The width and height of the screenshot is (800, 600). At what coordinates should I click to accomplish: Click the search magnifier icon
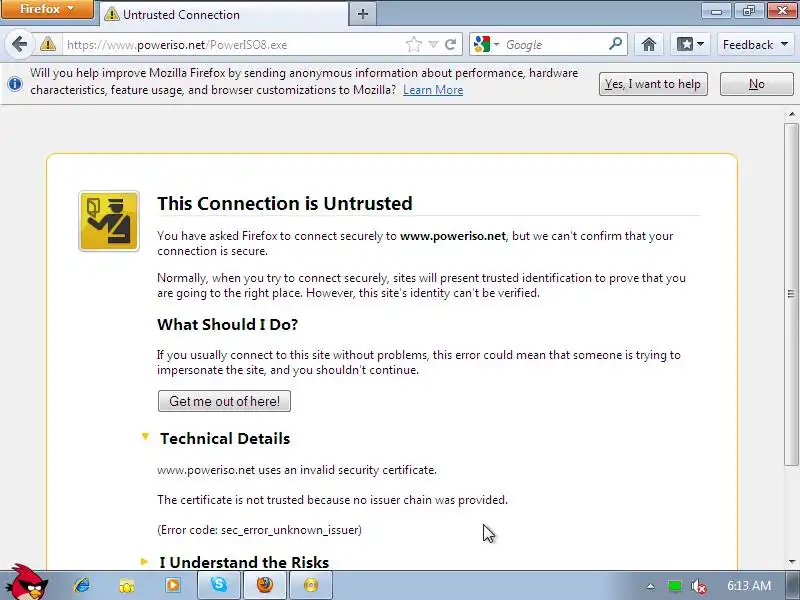pos(616,44)
